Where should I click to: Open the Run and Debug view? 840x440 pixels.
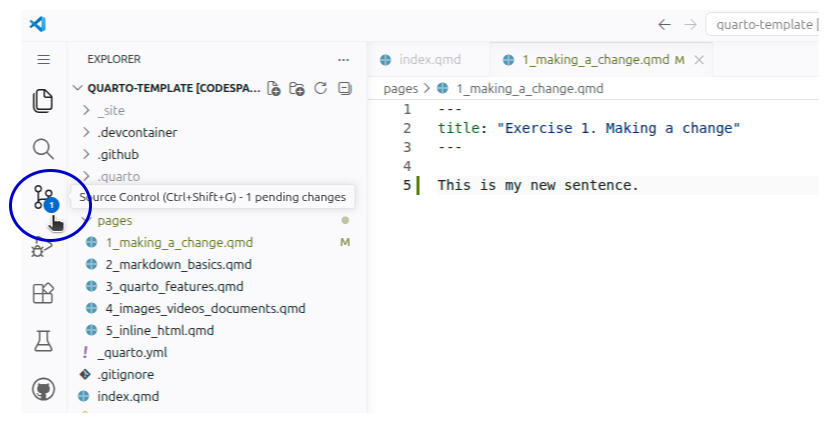[x=42, y=248]
